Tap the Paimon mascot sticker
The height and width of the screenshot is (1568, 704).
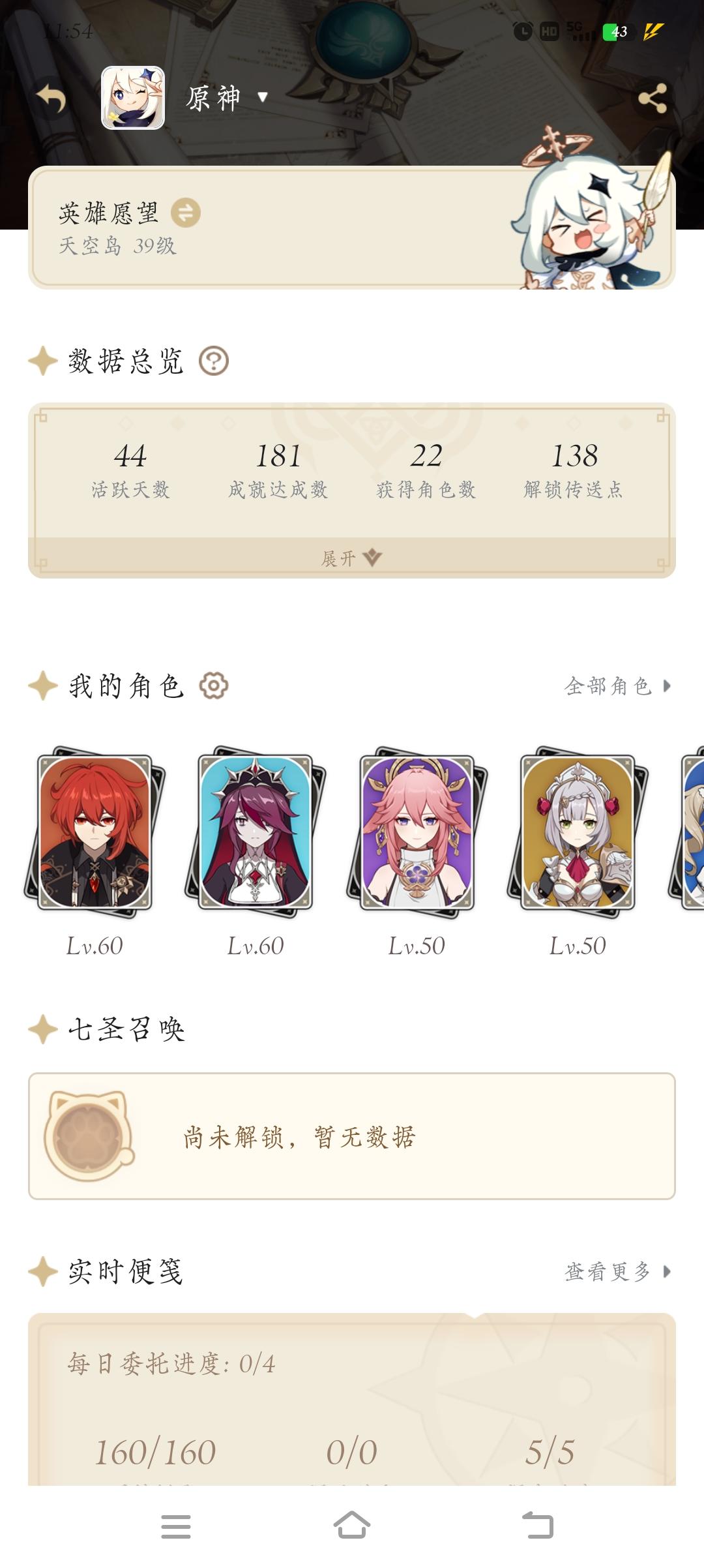pos(591,209)
